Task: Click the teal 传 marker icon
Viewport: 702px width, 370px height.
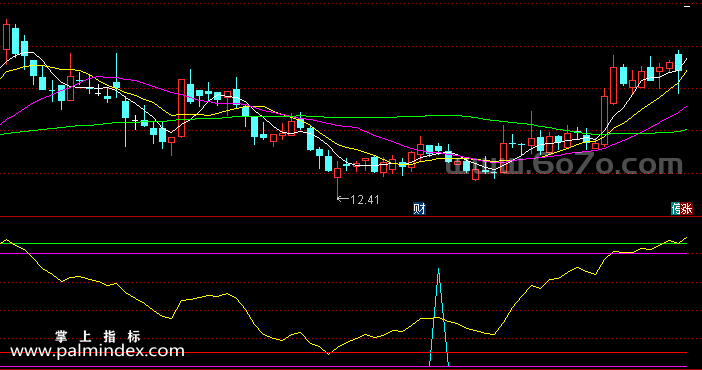Action: tap(676, 209)
